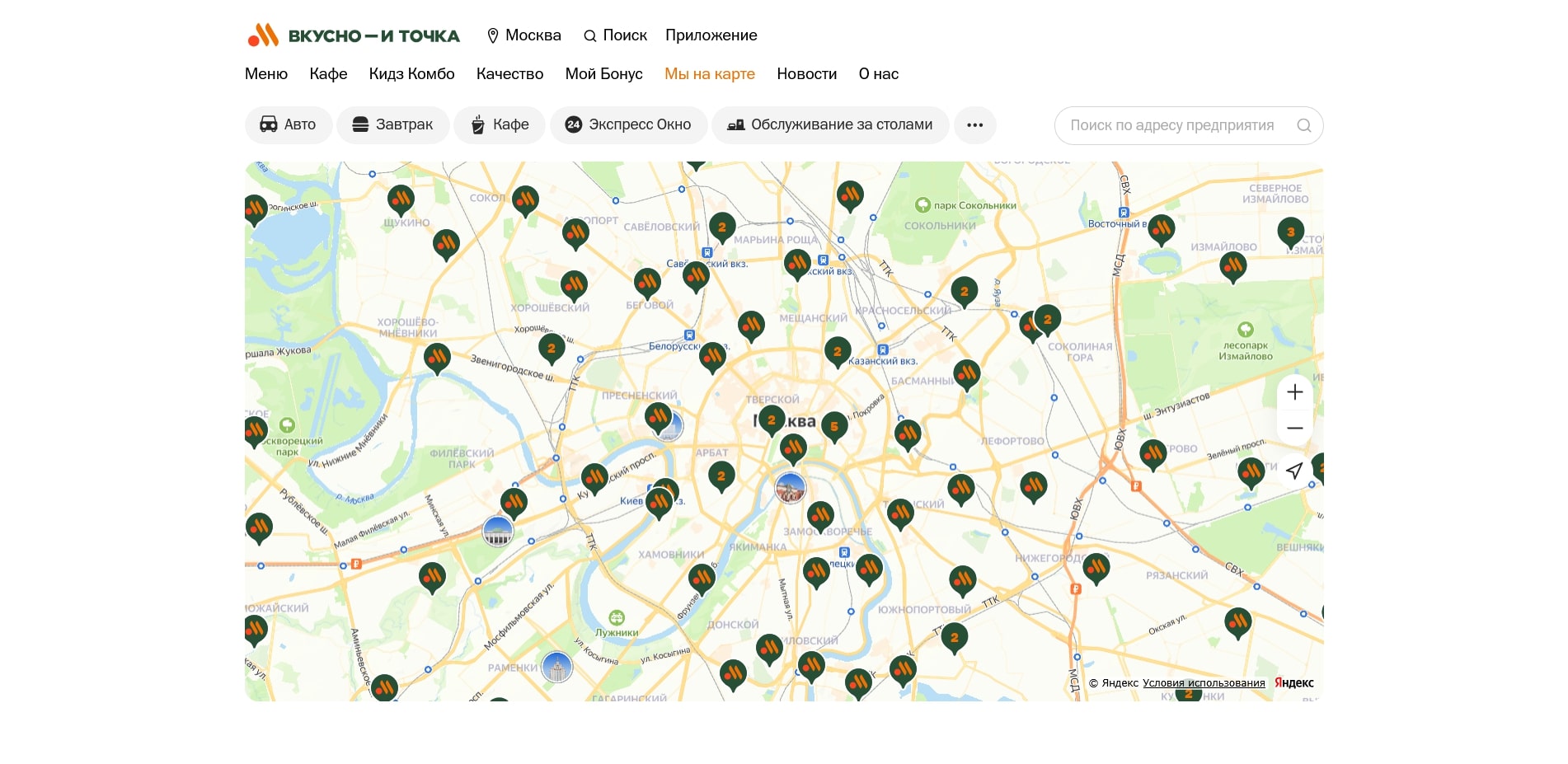Click the парк Сокольники park marker
Viewport: 1568px width, 764px height.
click(923, 205)
